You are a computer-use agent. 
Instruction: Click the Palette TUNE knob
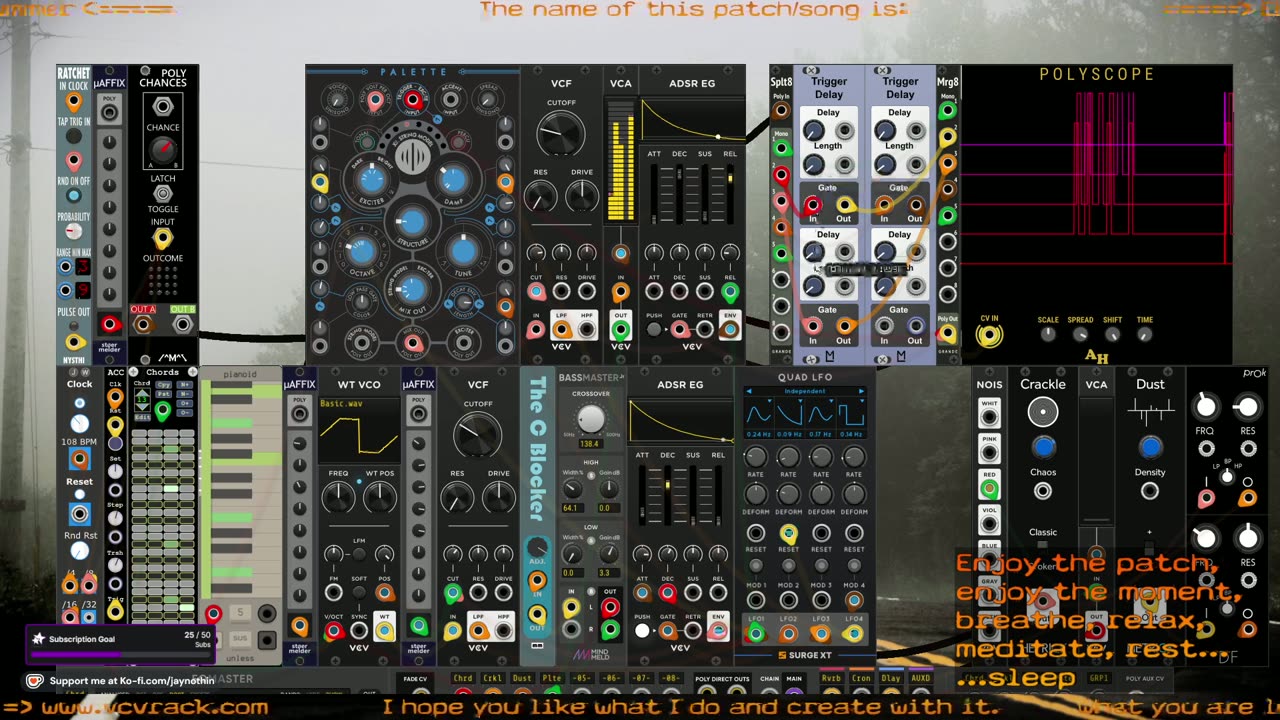tap(463, 250)
